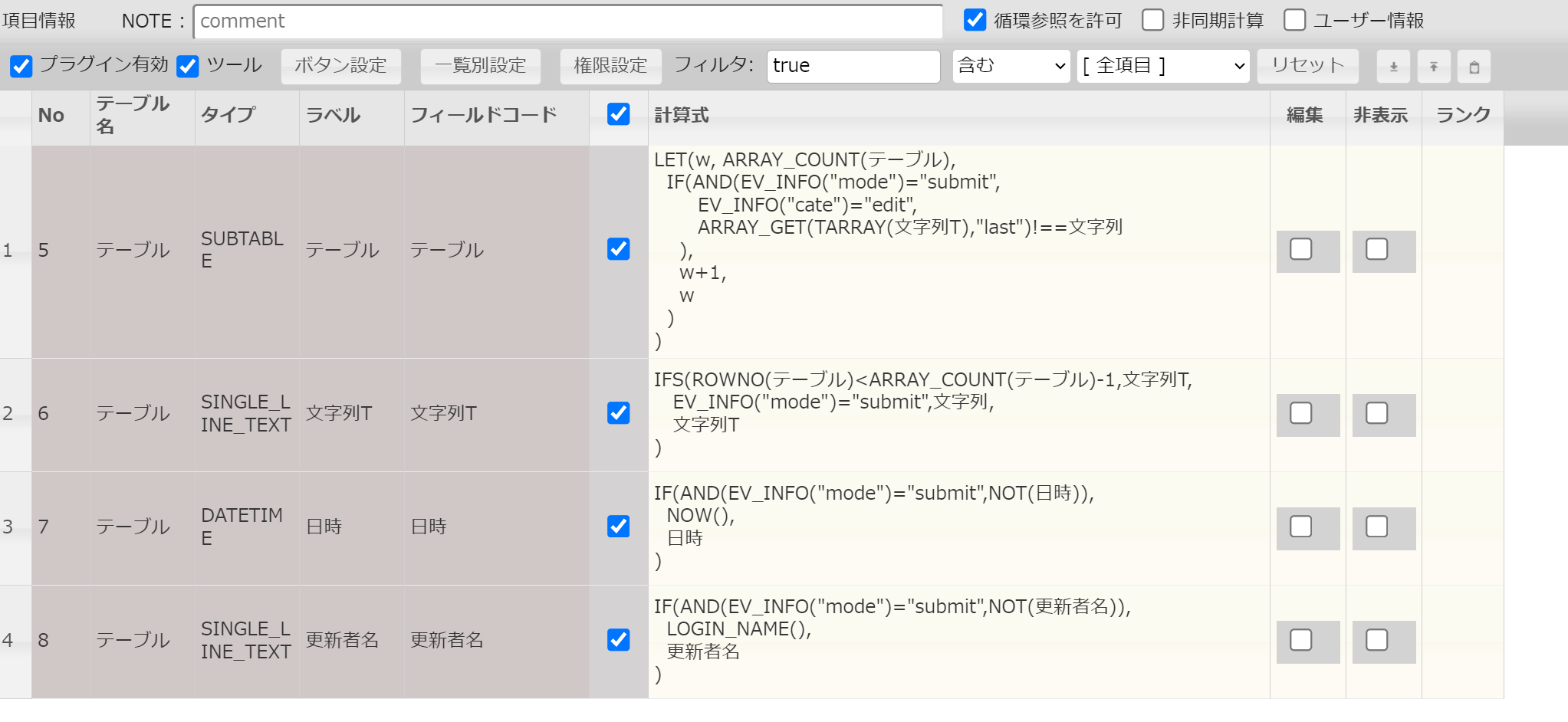Check 非表示 checkbox for 更新者名 row
The width and height of the screenshot is (1568, 722).
[1377, 640]
